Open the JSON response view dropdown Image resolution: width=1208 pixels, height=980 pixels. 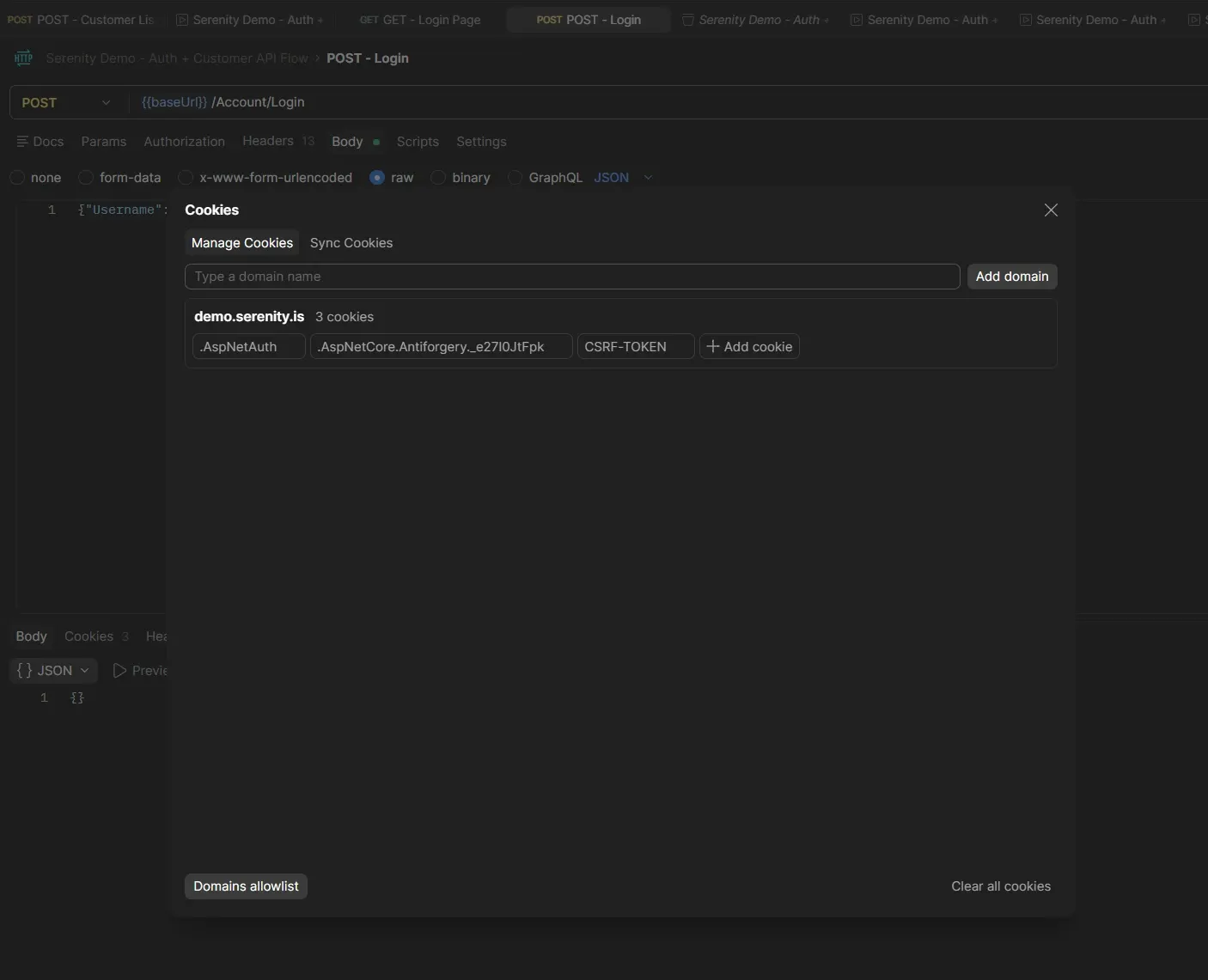[x=86, y=670]
